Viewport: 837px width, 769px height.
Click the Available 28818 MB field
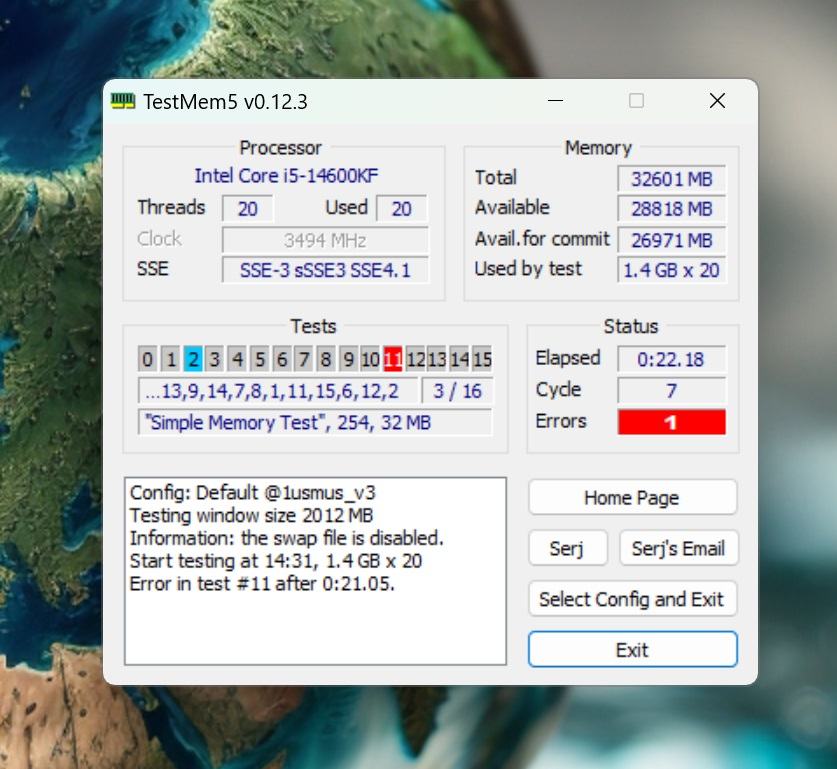tap(672, 209)
